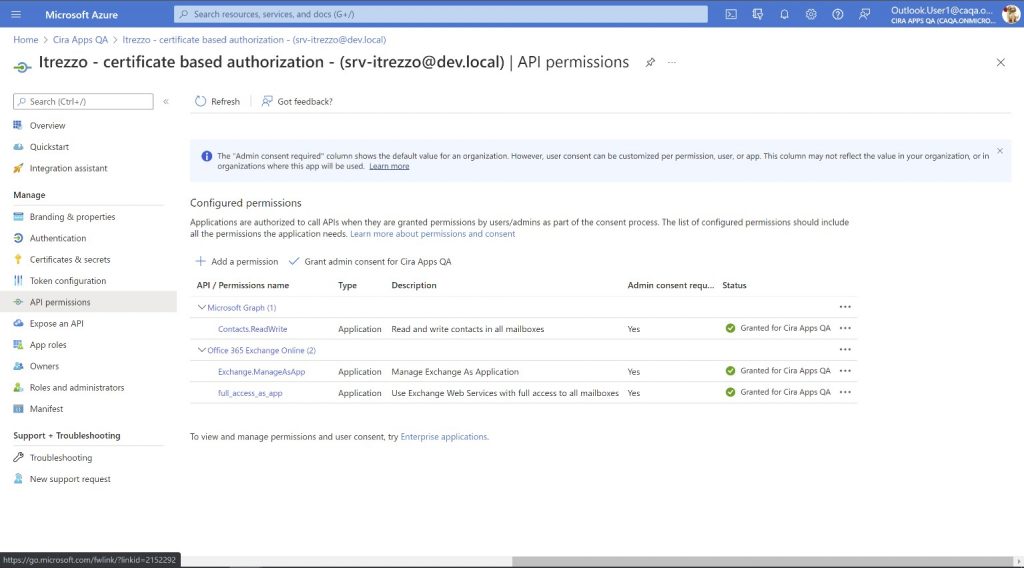Click the top search resources box

coord(441,14)
